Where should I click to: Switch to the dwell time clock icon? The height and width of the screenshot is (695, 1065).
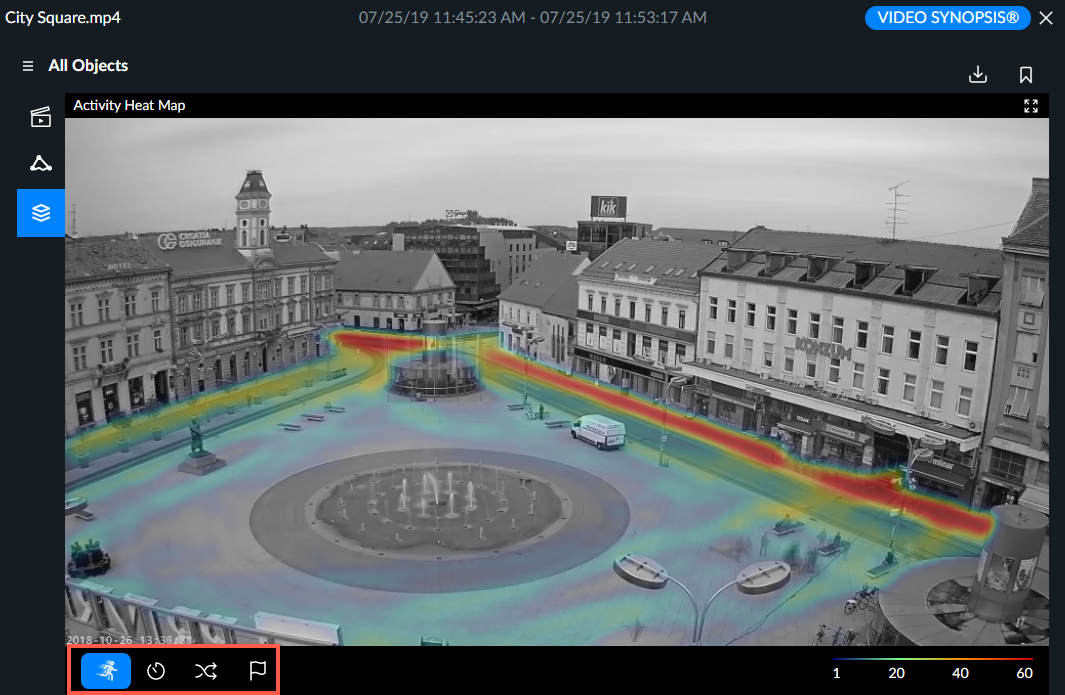156,671
